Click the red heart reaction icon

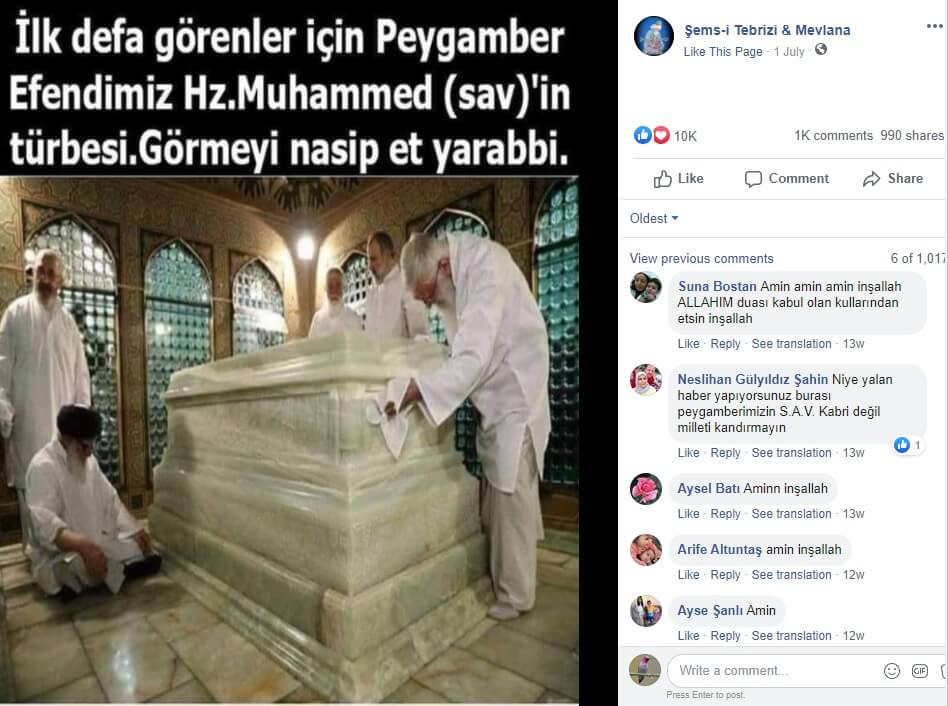(661, 135)
